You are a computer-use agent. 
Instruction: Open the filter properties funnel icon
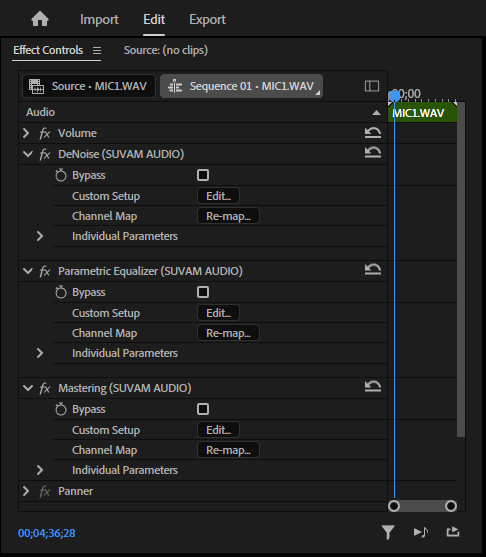click(x=388, y=532)
